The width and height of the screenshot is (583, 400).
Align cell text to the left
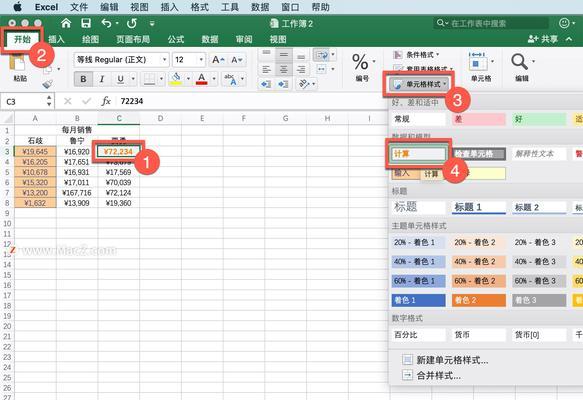coord(266,69)
